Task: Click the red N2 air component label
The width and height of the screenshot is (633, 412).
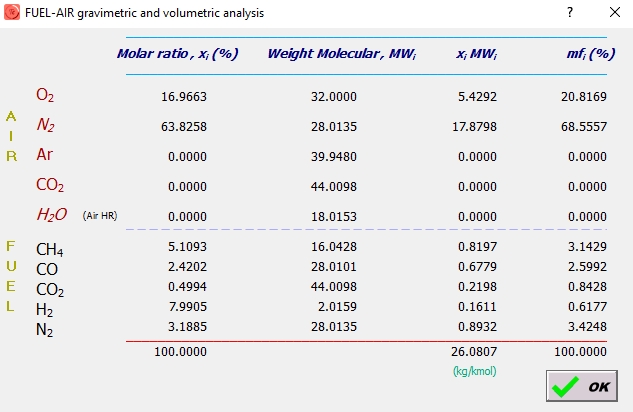Action: coord(45,125)
